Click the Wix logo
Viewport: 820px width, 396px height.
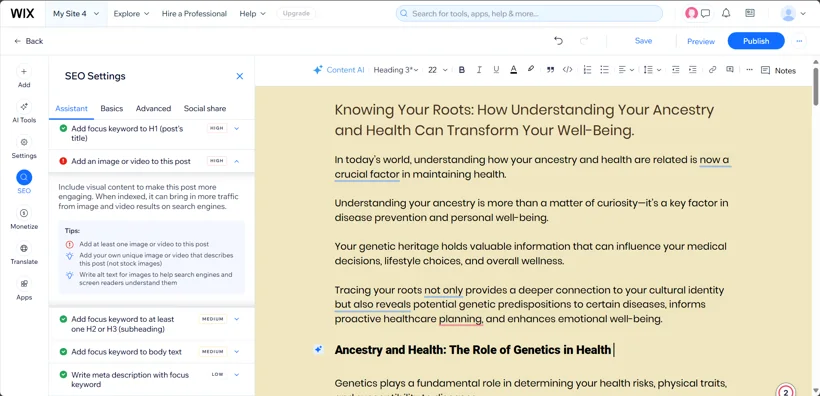click(x=22, y=14)
